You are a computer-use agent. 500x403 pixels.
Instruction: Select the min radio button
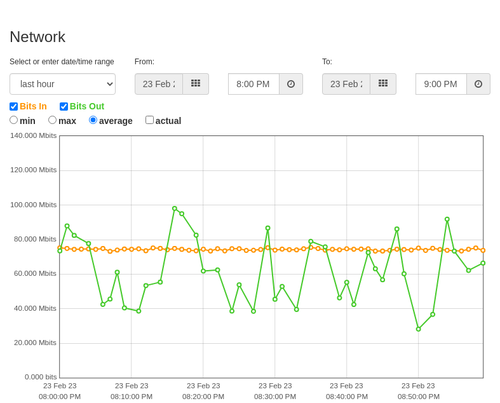tap(13, 120)
